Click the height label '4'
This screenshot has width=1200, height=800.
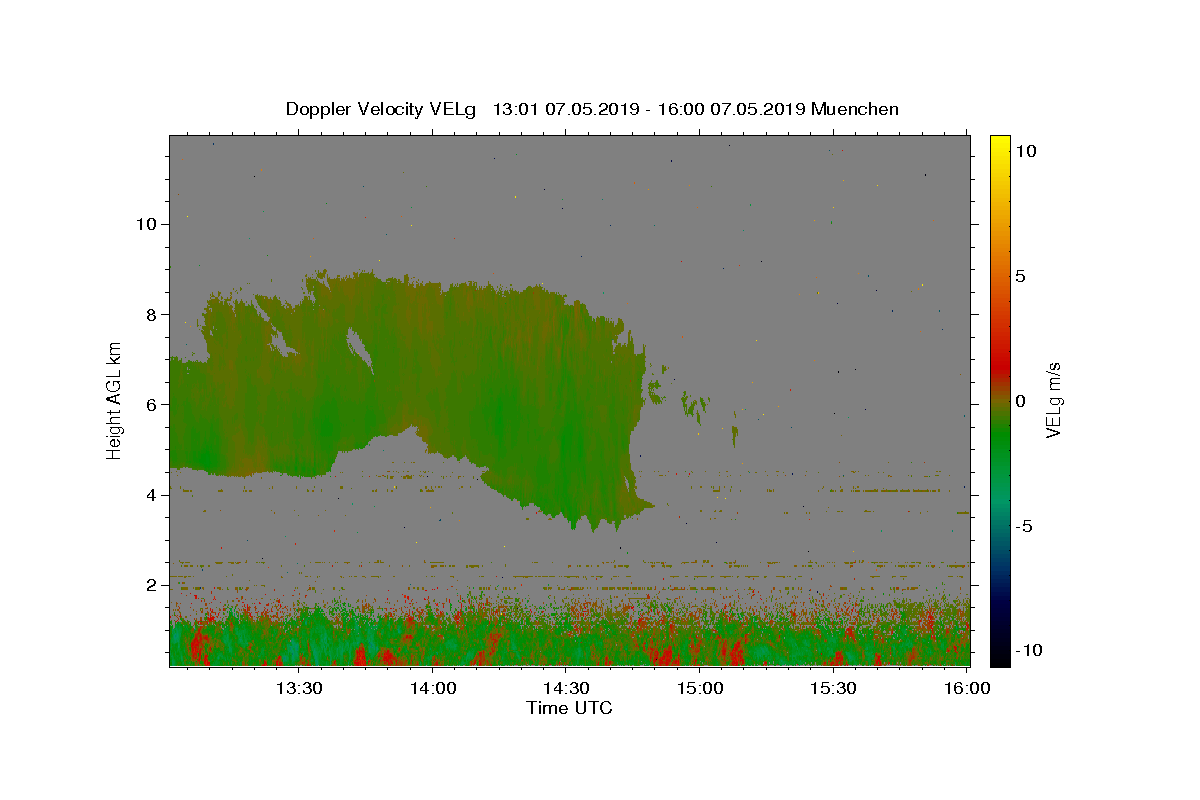[152, 494]
